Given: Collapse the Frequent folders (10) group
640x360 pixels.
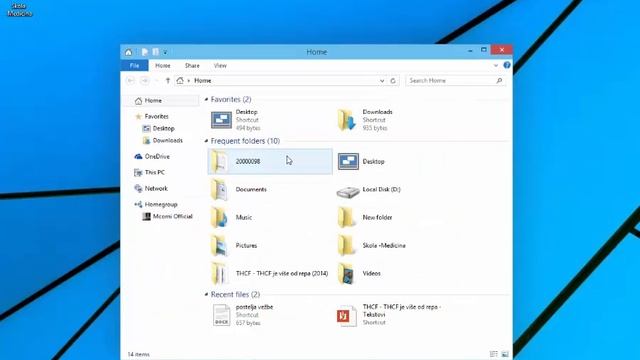Looking at the screenshot, I should coord(207,141).
